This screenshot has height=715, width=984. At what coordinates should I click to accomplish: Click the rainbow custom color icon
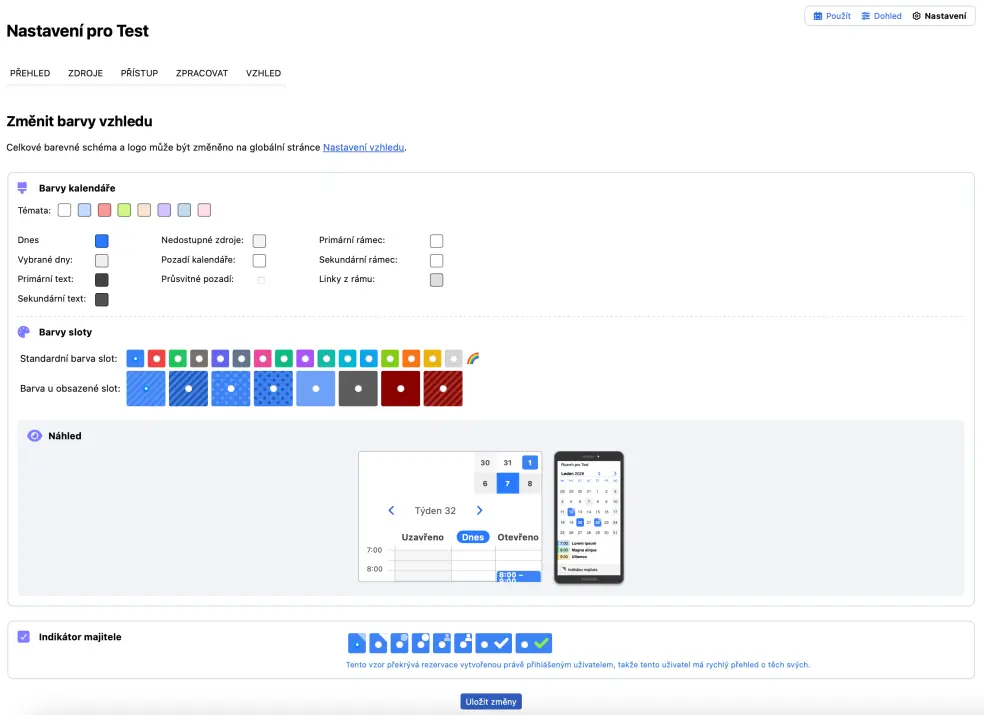point(474,358)
